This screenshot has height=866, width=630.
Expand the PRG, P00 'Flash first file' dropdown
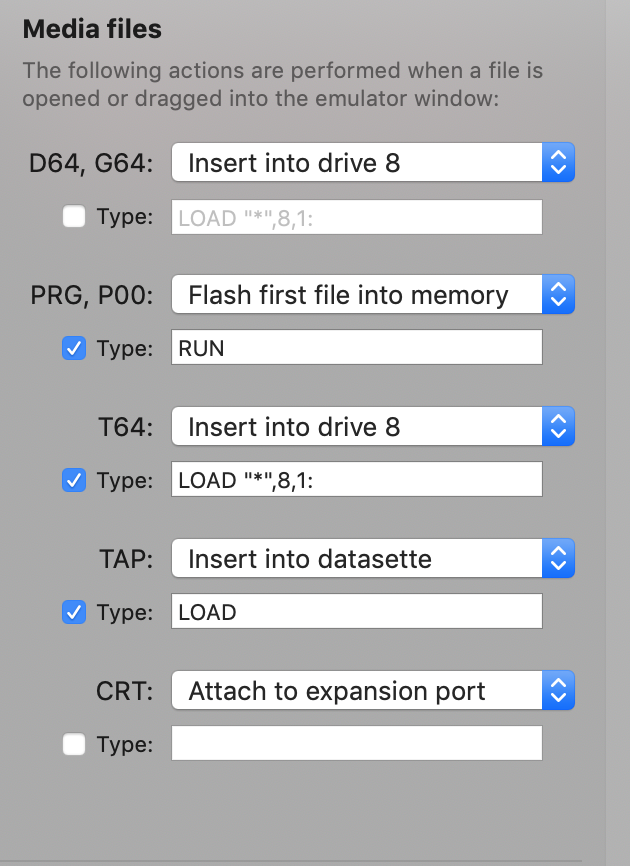pos(373,294)
